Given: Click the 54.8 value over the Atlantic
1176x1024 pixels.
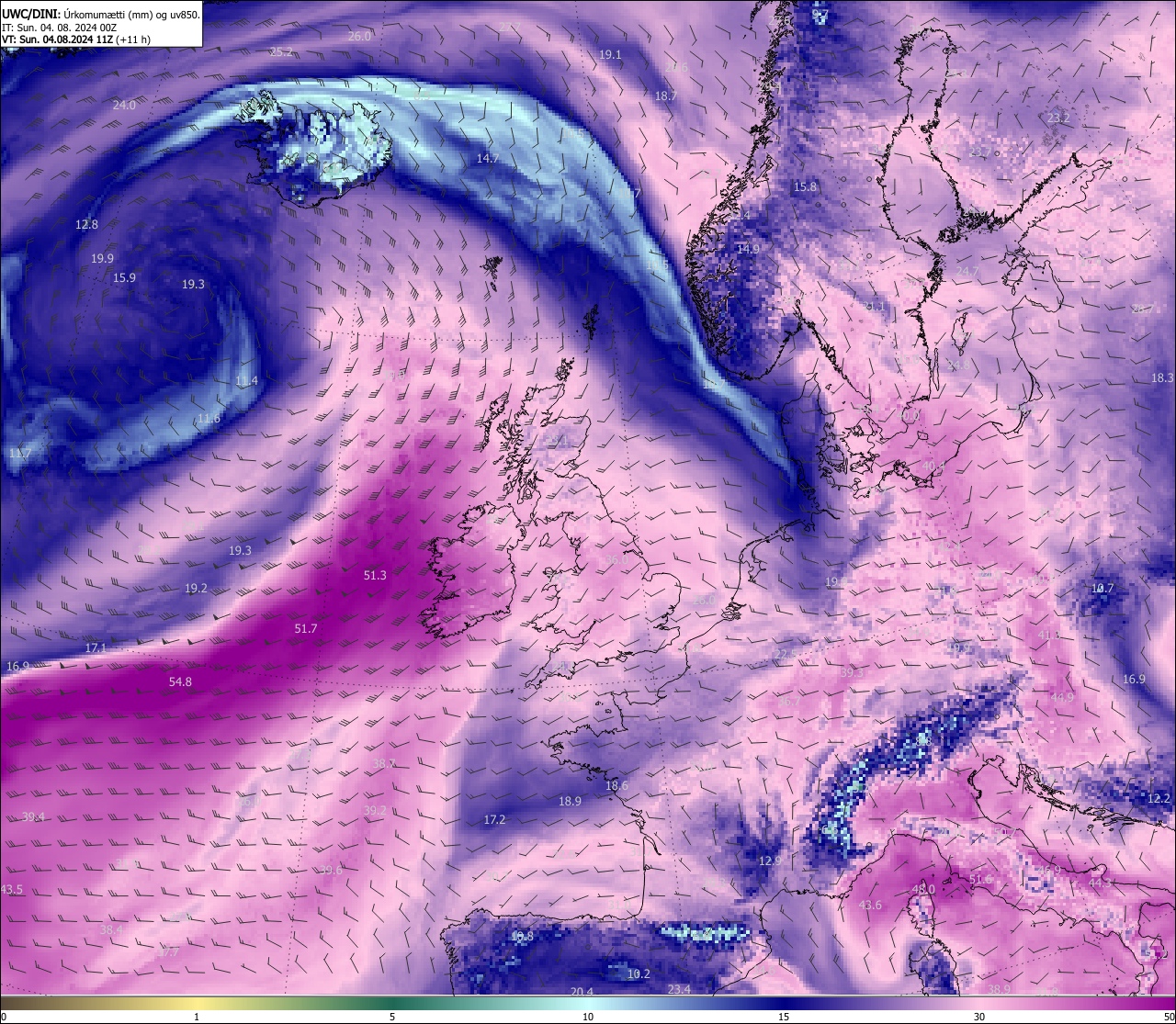Looking at the screenshot, I should (180, 681).
